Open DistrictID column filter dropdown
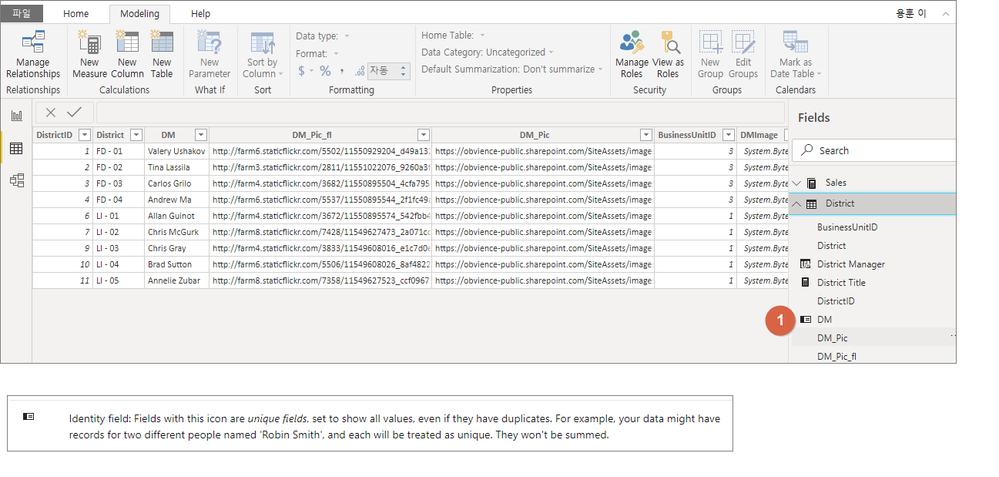The width and height of the screenshot is (999, 477). click(83, 135)
